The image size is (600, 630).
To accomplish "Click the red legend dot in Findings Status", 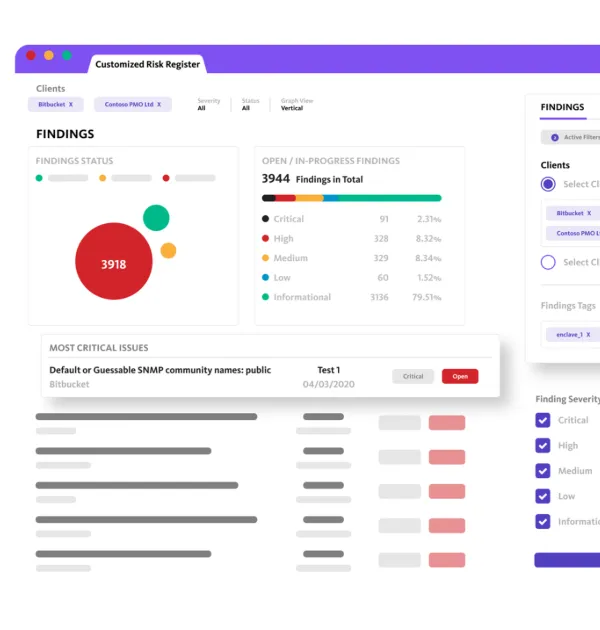I will pos(166,178).
